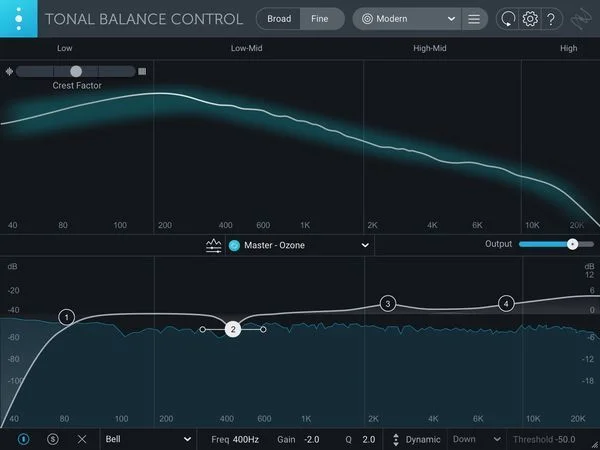
Task: Select EQ node 2
Action: click(233, 329)
